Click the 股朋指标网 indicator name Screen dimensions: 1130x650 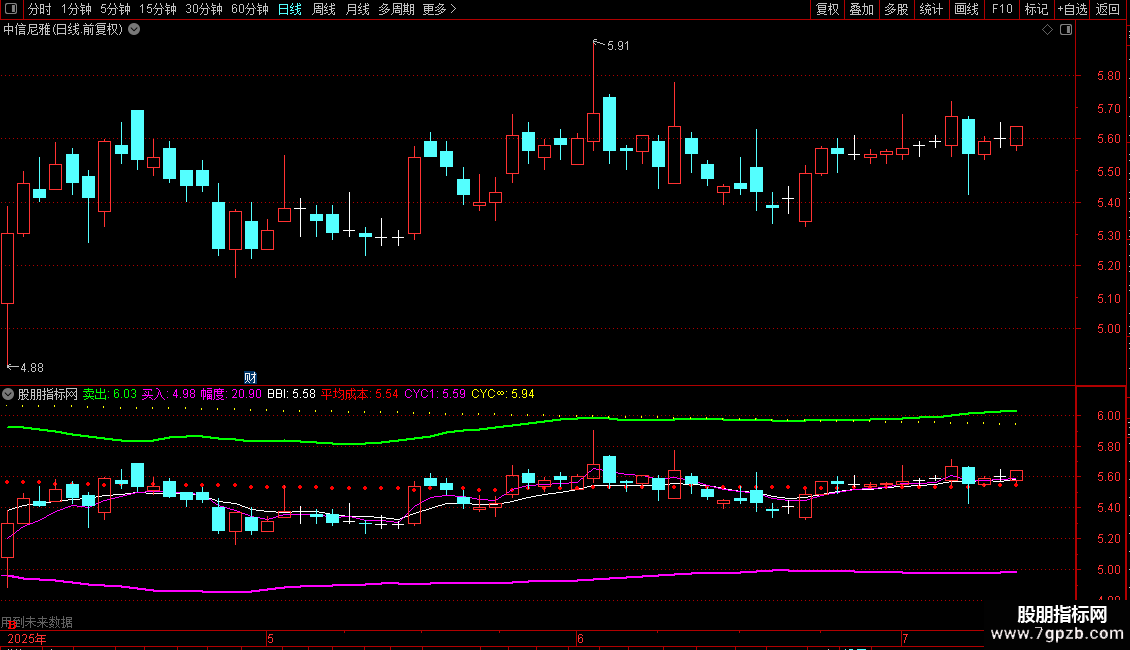[48, 394]
